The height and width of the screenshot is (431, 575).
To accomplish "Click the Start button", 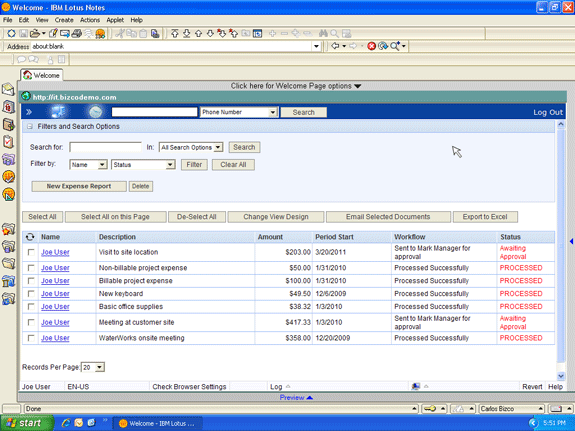I will [x=26, y=423].
